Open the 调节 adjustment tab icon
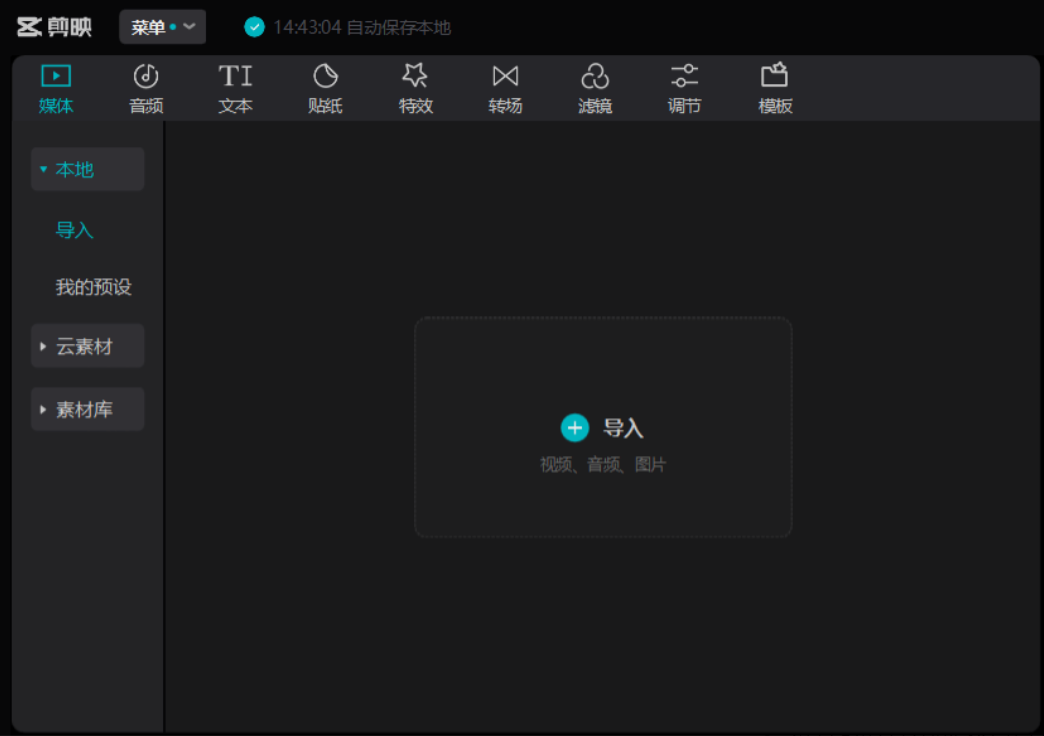The height and width of the screenshot is (736, 1044). coord(684,76)
